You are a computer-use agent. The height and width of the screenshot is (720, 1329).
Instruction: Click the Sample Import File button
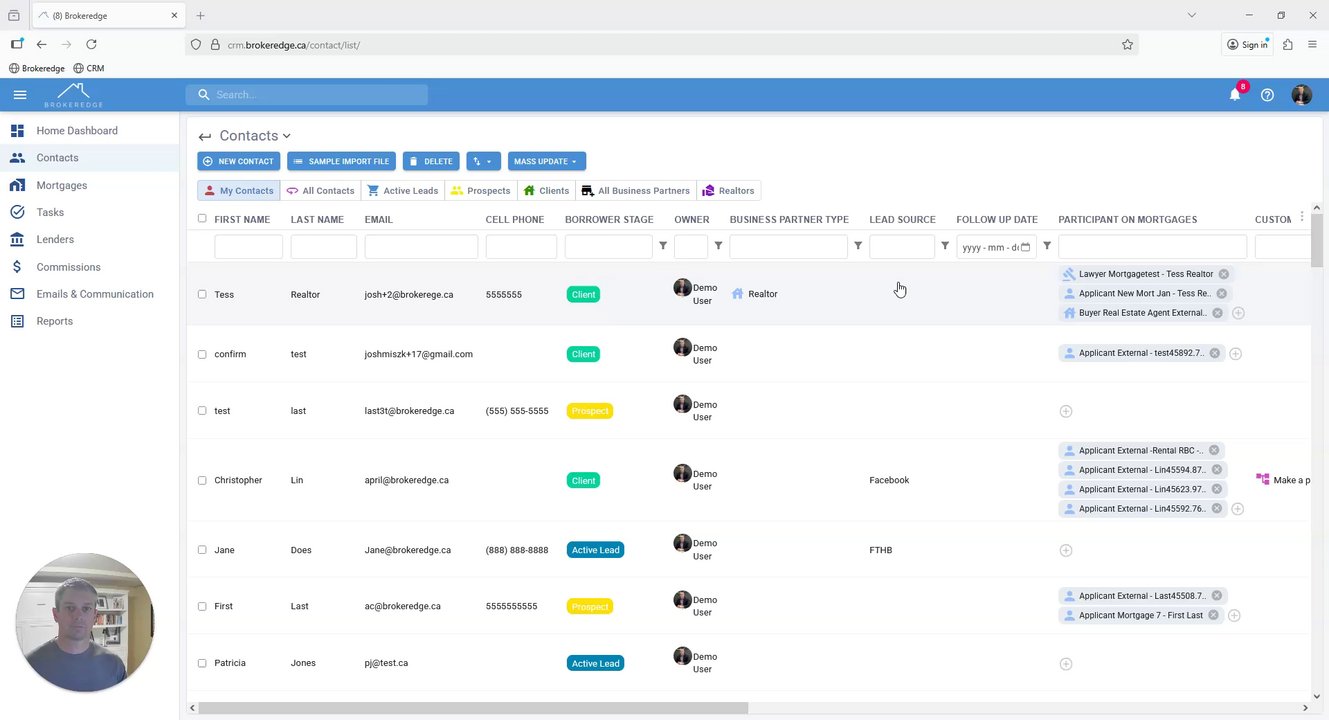click(341, 161)
